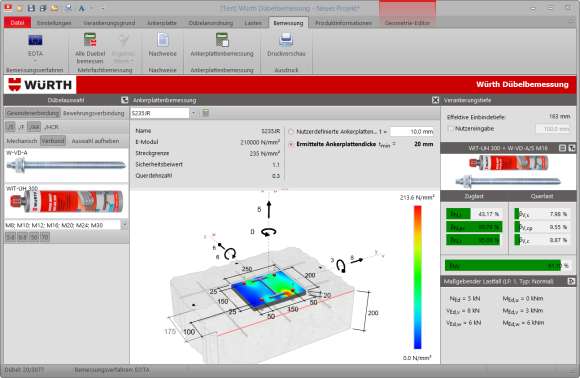Click the green βNV 91.10% utilization bar

coord(503,266)
